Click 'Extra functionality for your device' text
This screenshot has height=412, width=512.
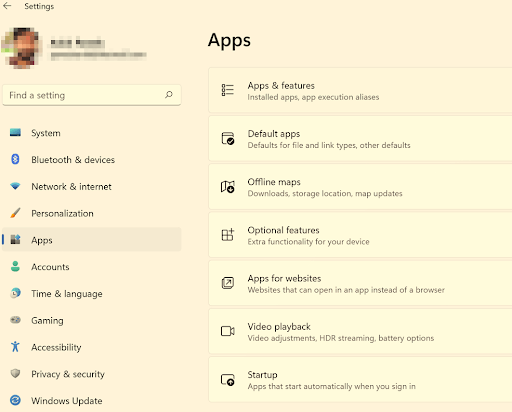pyautogui.click(x=308, y=242)
